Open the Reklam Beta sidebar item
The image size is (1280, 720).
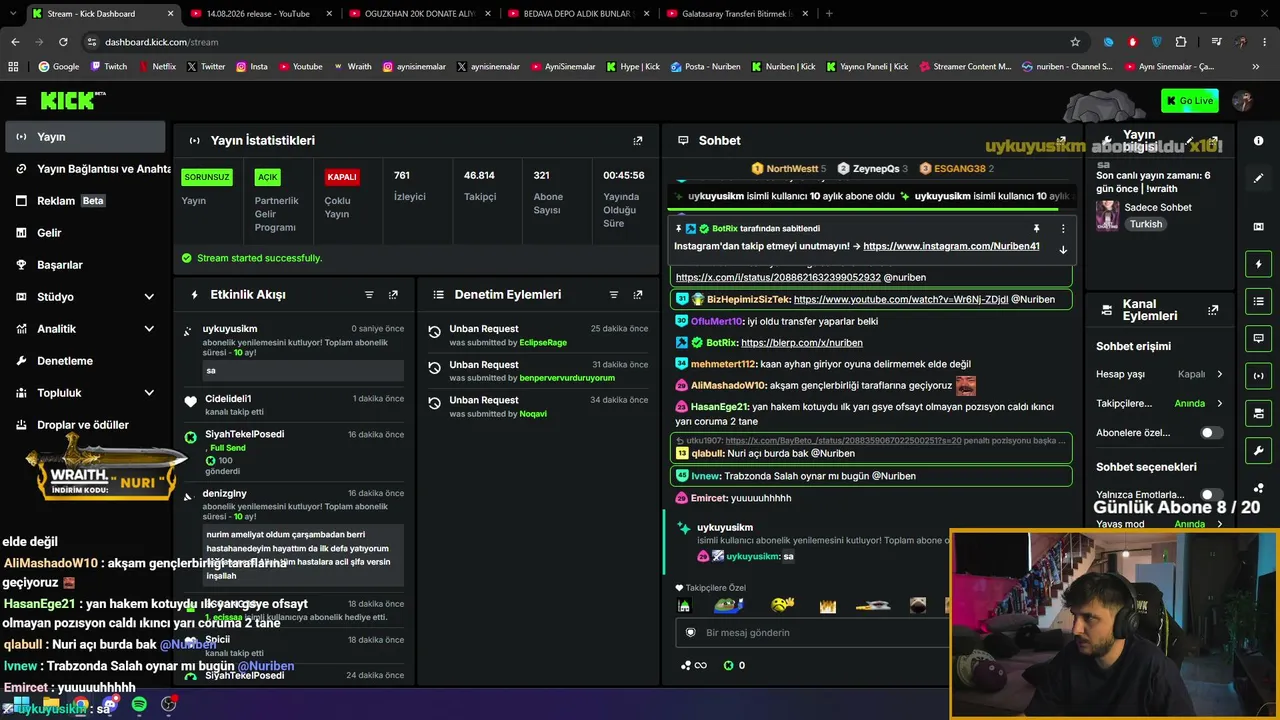(85, 201)
